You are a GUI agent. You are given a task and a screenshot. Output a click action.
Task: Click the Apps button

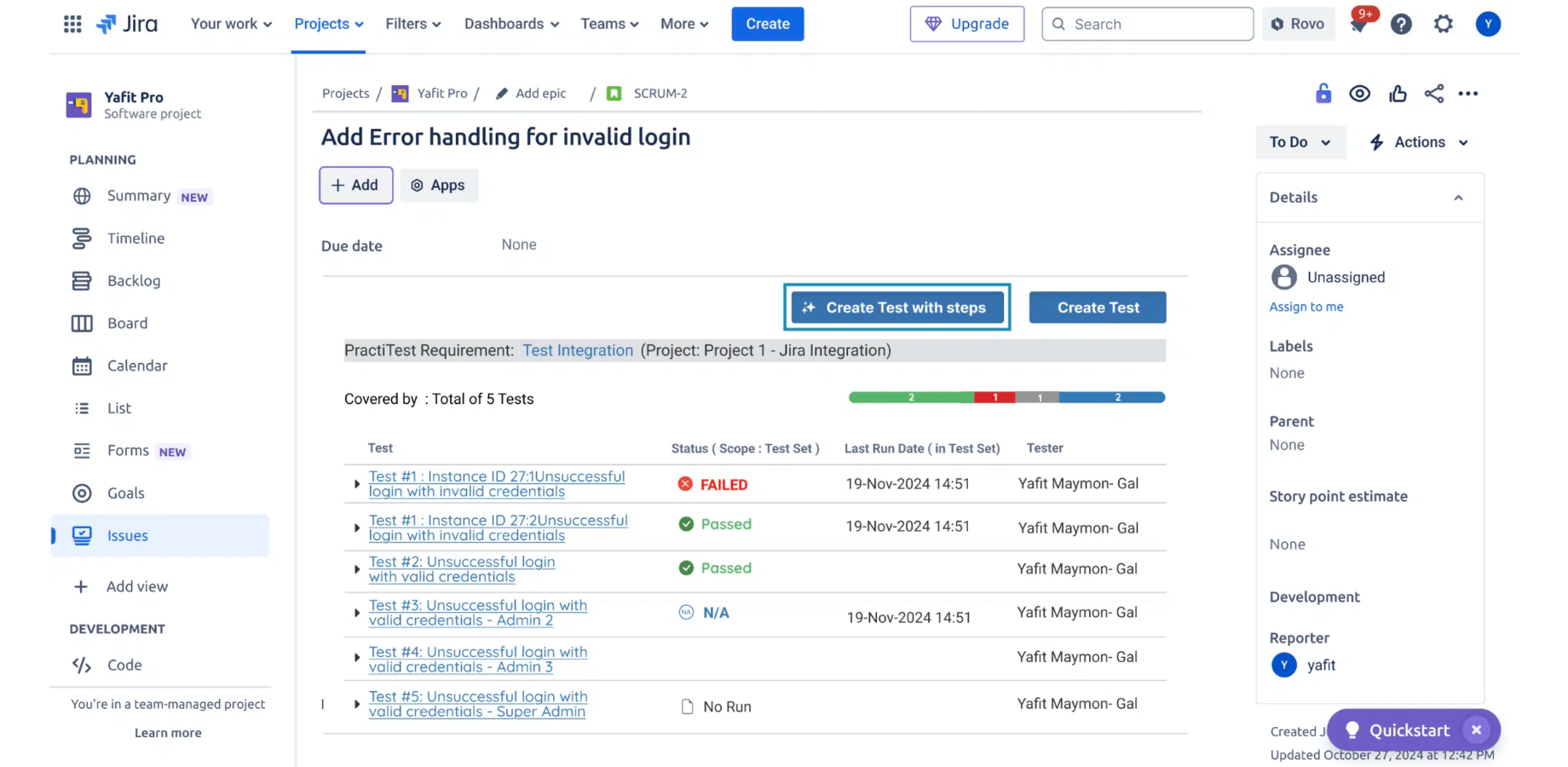coord(438,185)
